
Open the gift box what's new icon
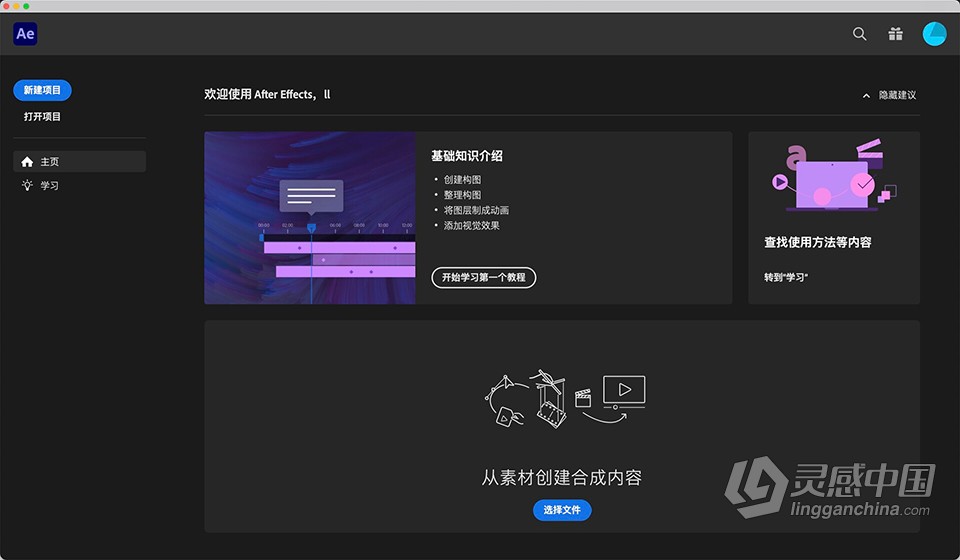tap(896, 34)
